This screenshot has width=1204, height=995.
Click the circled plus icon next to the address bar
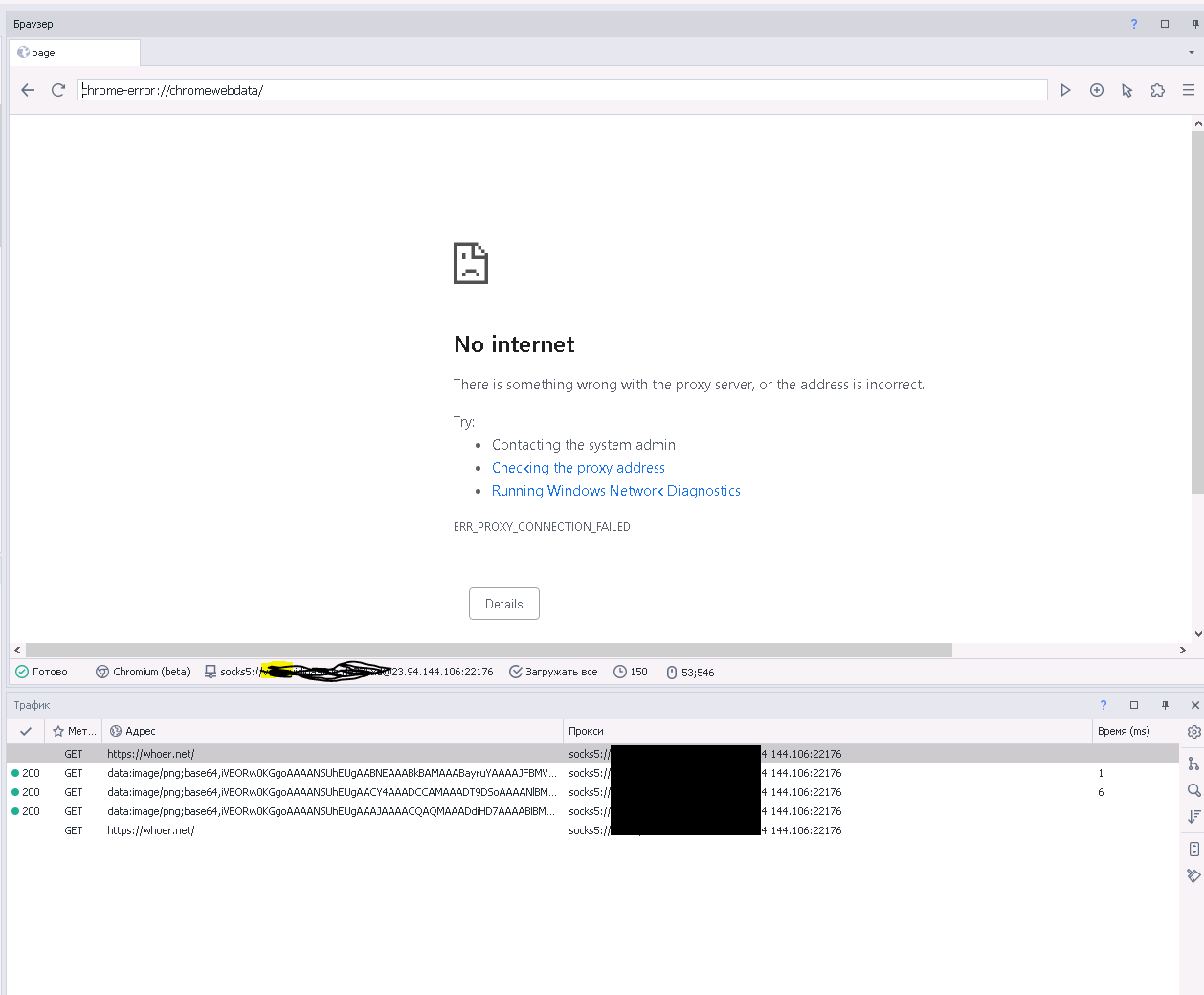(x=1097, y=90)
